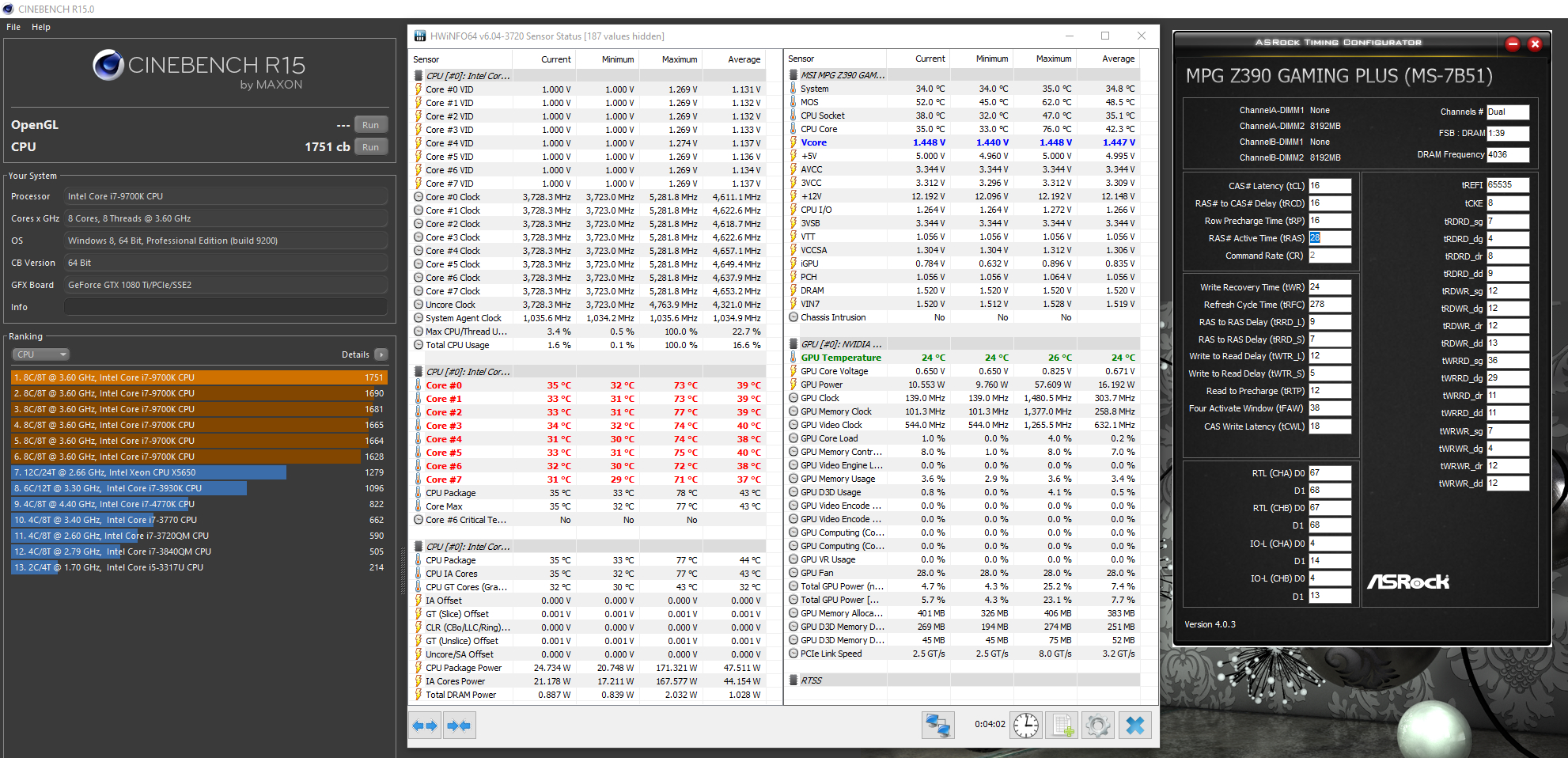Click PCIe Link Speed sensor icon
The height and width of the screenshot is (758, 1568).
point(793,654)
